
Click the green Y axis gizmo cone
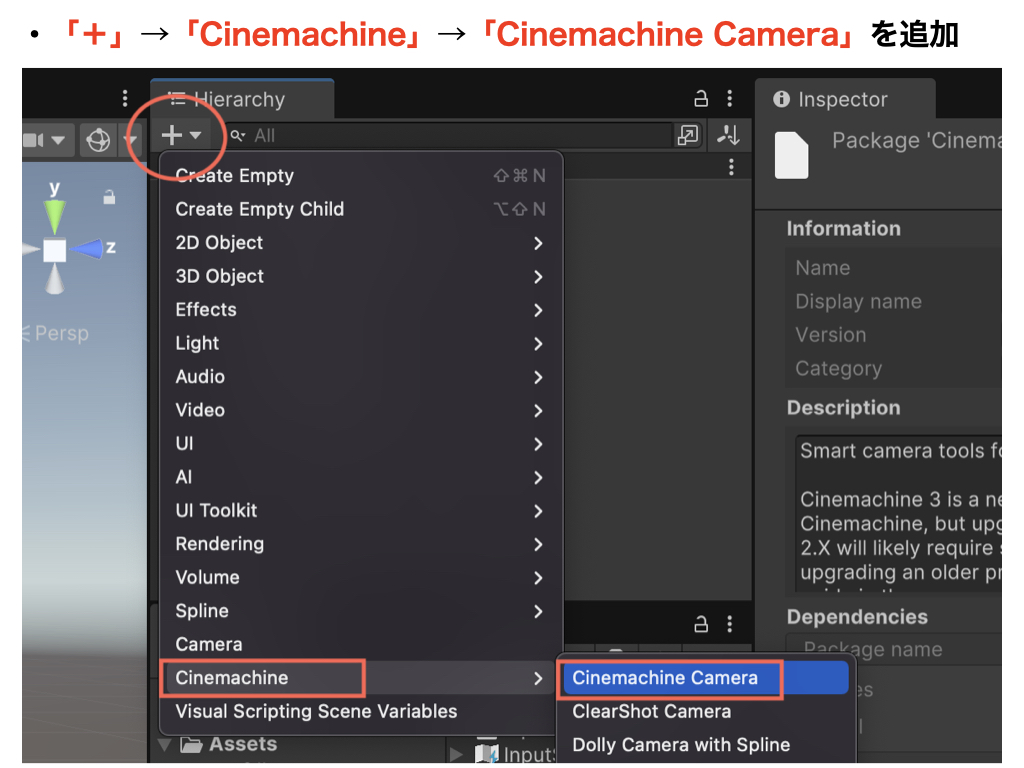tap(55, 213)
